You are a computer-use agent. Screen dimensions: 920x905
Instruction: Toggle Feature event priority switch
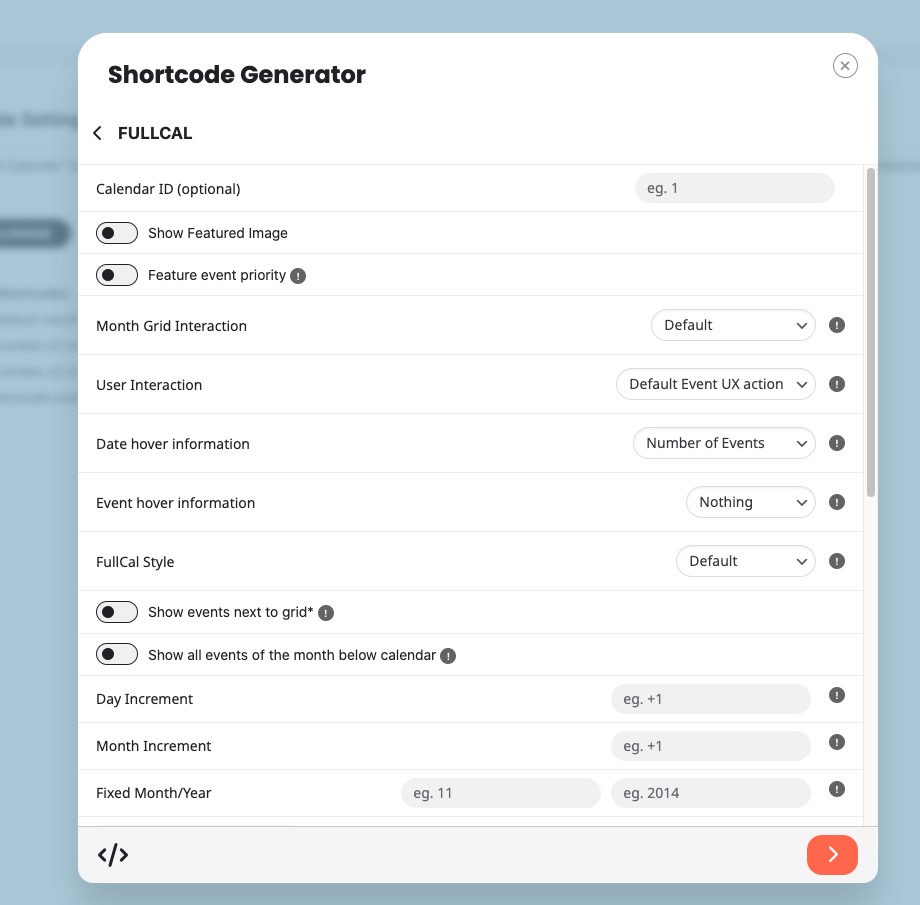[117, 275]
